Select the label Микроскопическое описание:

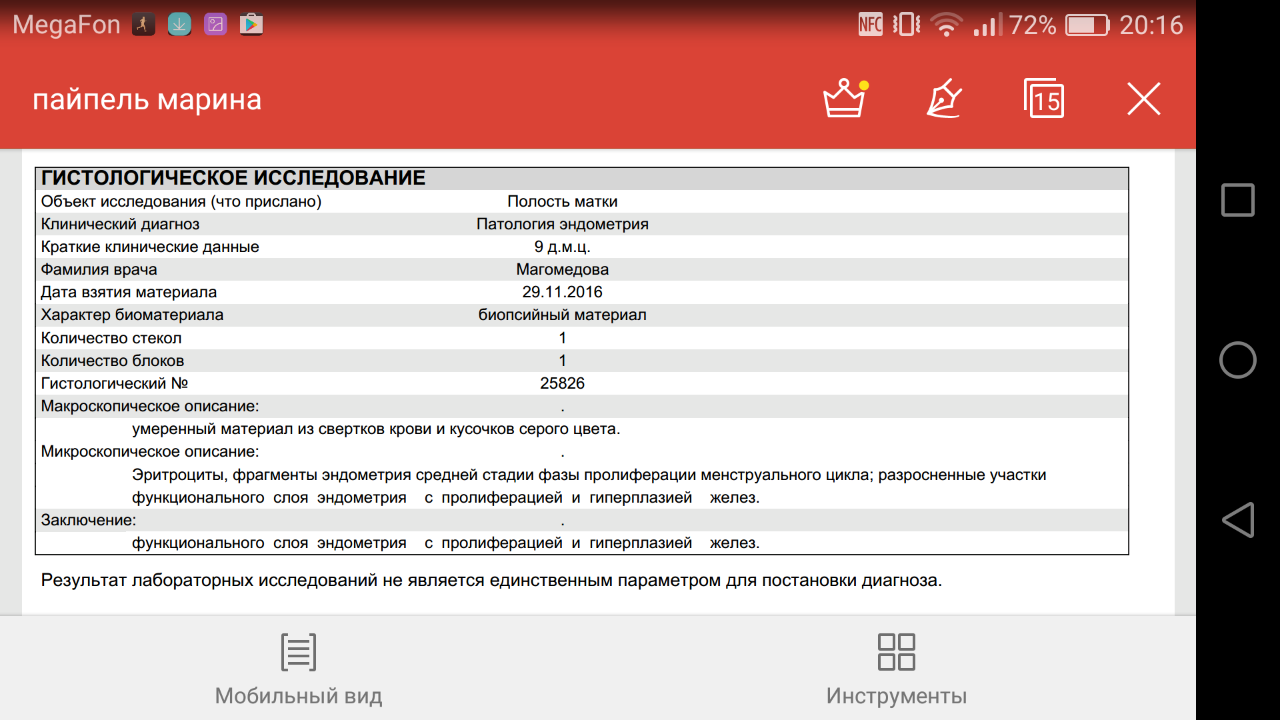click(x=150, y=451)
